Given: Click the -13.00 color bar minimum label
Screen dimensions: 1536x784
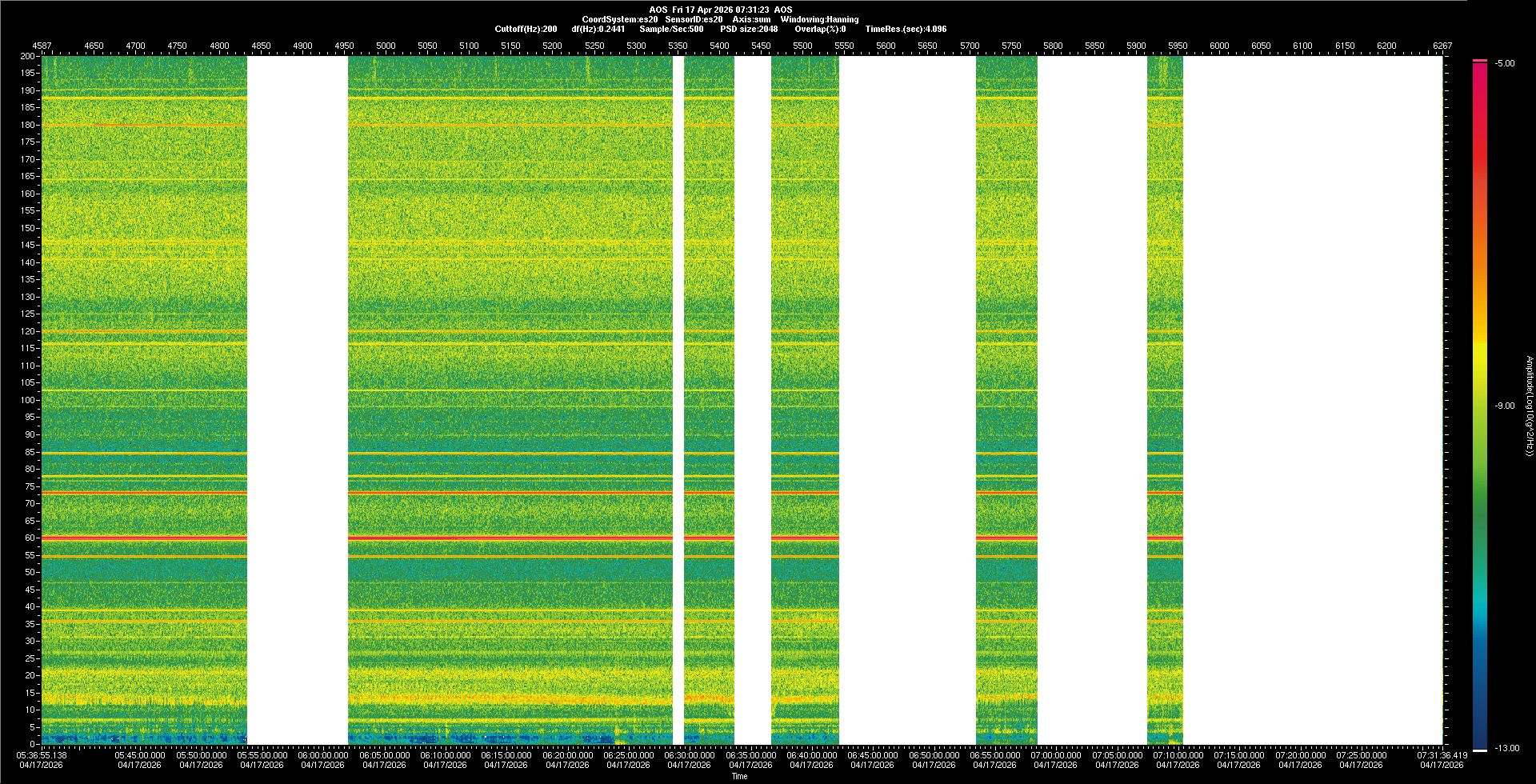Looking at the screenshot, I should 1506,748.
